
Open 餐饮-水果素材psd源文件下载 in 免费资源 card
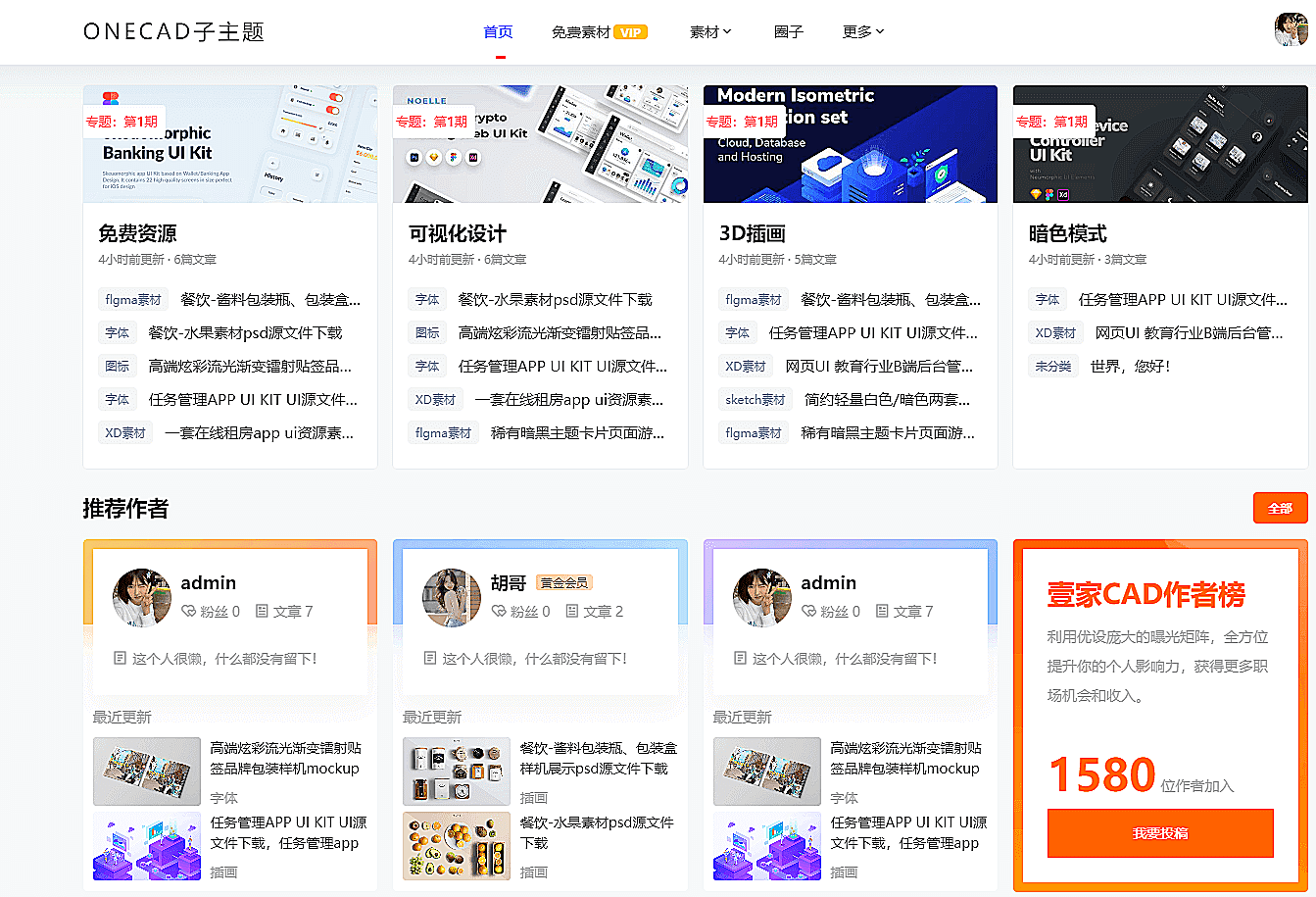[245, 333]
